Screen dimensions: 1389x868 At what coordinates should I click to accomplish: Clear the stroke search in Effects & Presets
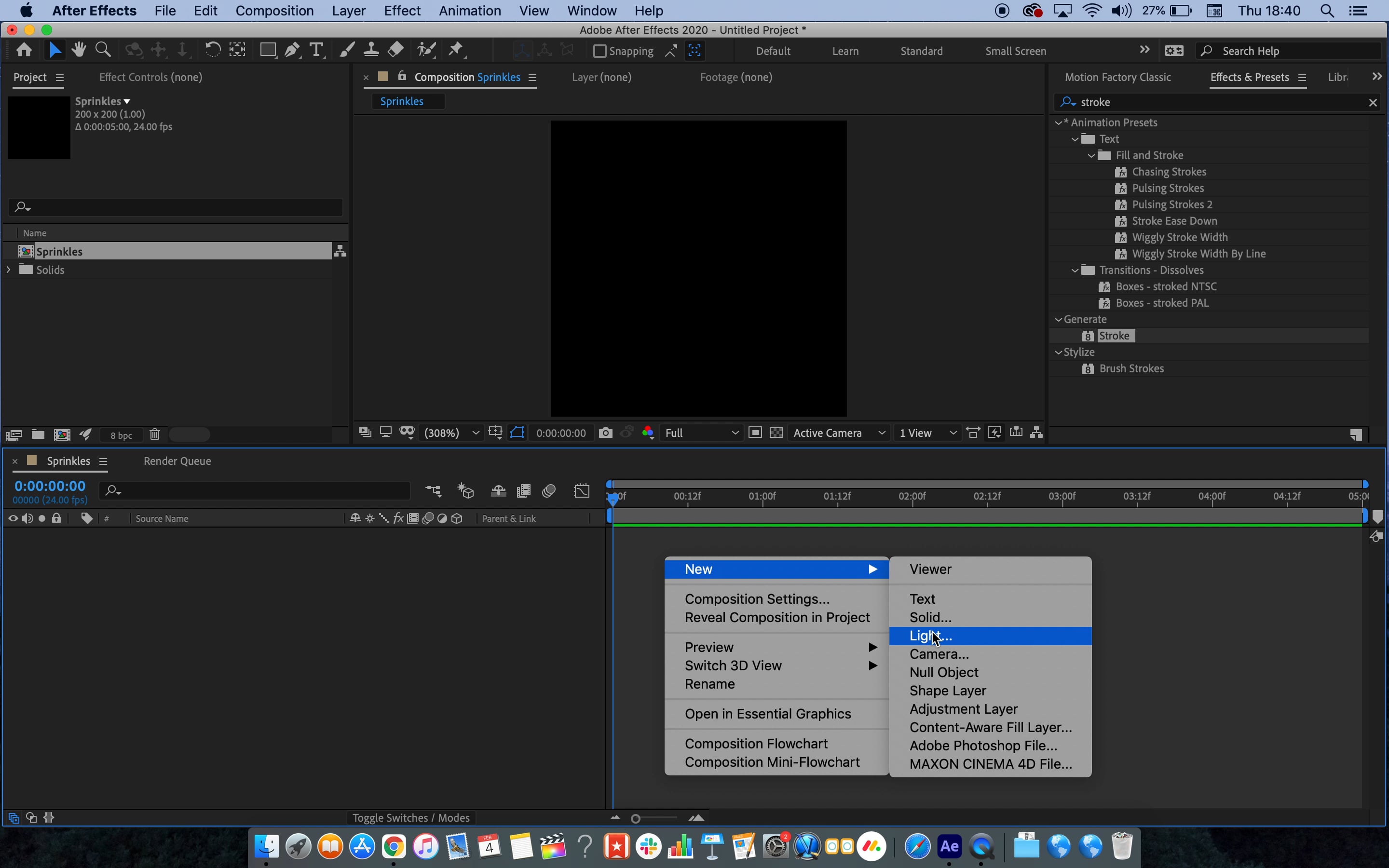pos(1372,103)
